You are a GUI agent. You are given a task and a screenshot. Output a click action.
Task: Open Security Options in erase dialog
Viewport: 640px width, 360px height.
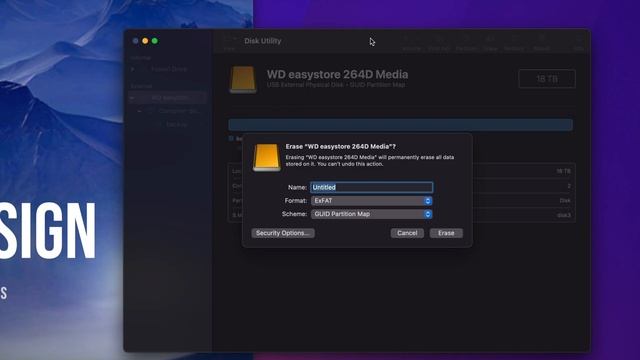[283, 233]
